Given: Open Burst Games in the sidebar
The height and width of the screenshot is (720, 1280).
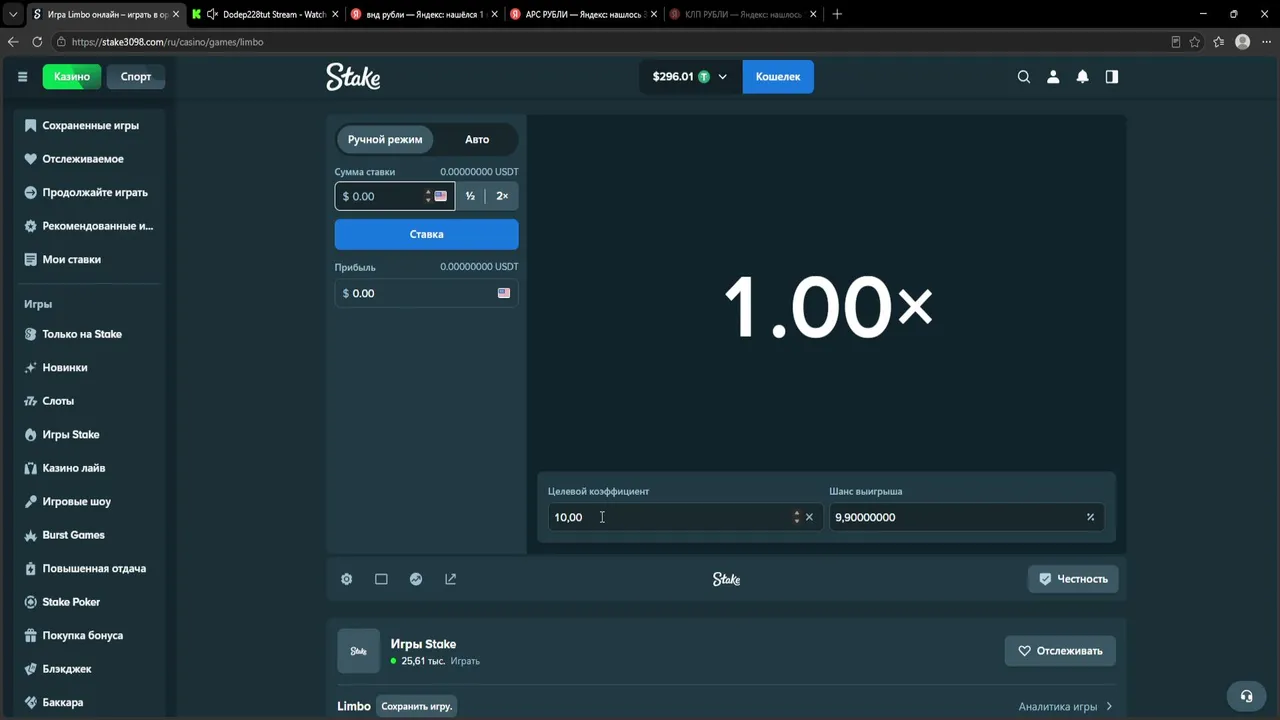Looking at the screenshot, I should (89, 535).
